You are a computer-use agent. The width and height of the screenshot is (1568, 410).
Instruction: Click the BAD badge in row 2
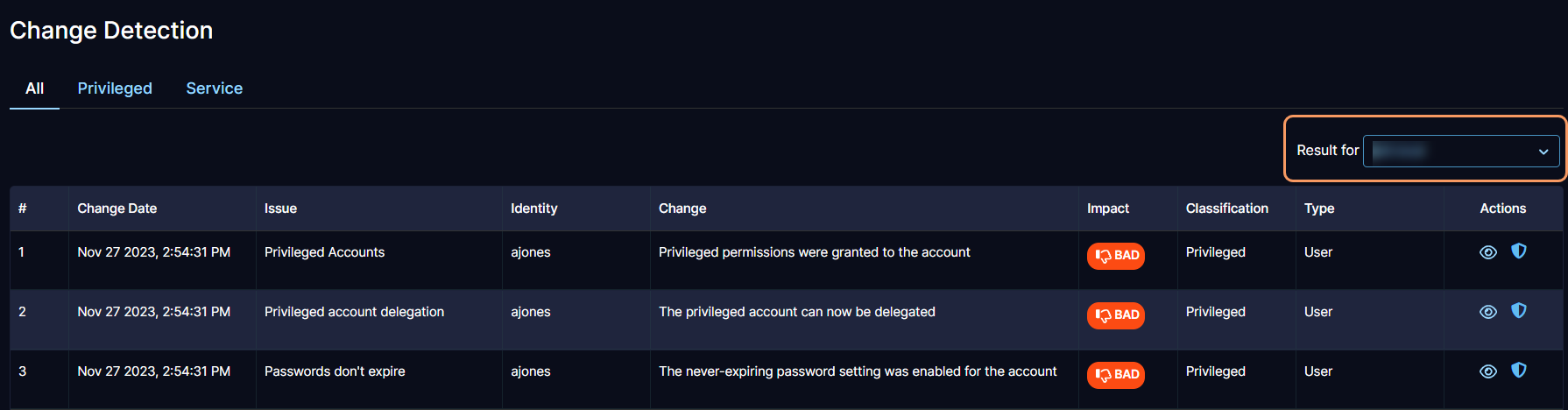1115,315
